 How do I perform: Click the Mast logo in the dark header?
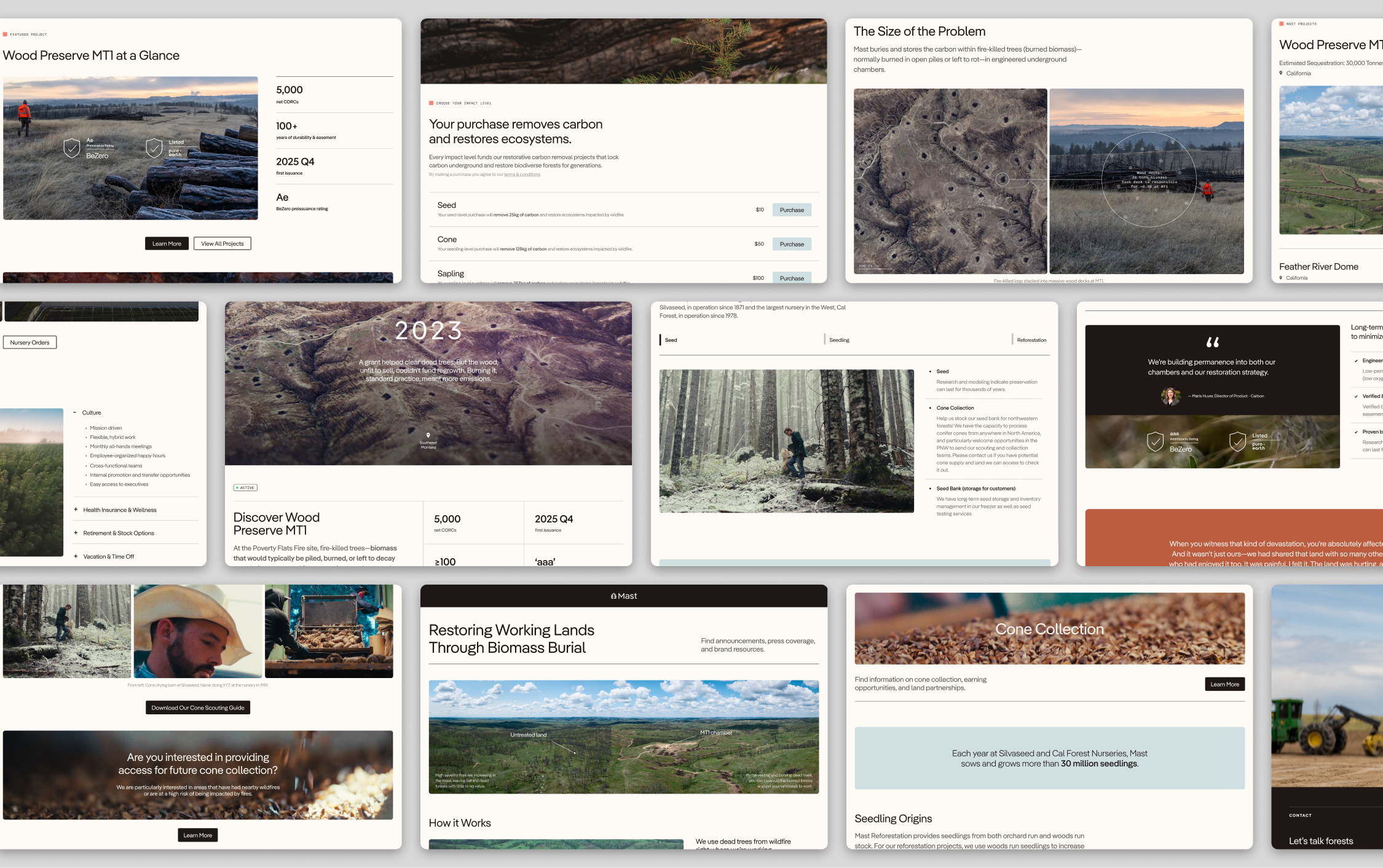pyautogui.click(x=624, y=596)
